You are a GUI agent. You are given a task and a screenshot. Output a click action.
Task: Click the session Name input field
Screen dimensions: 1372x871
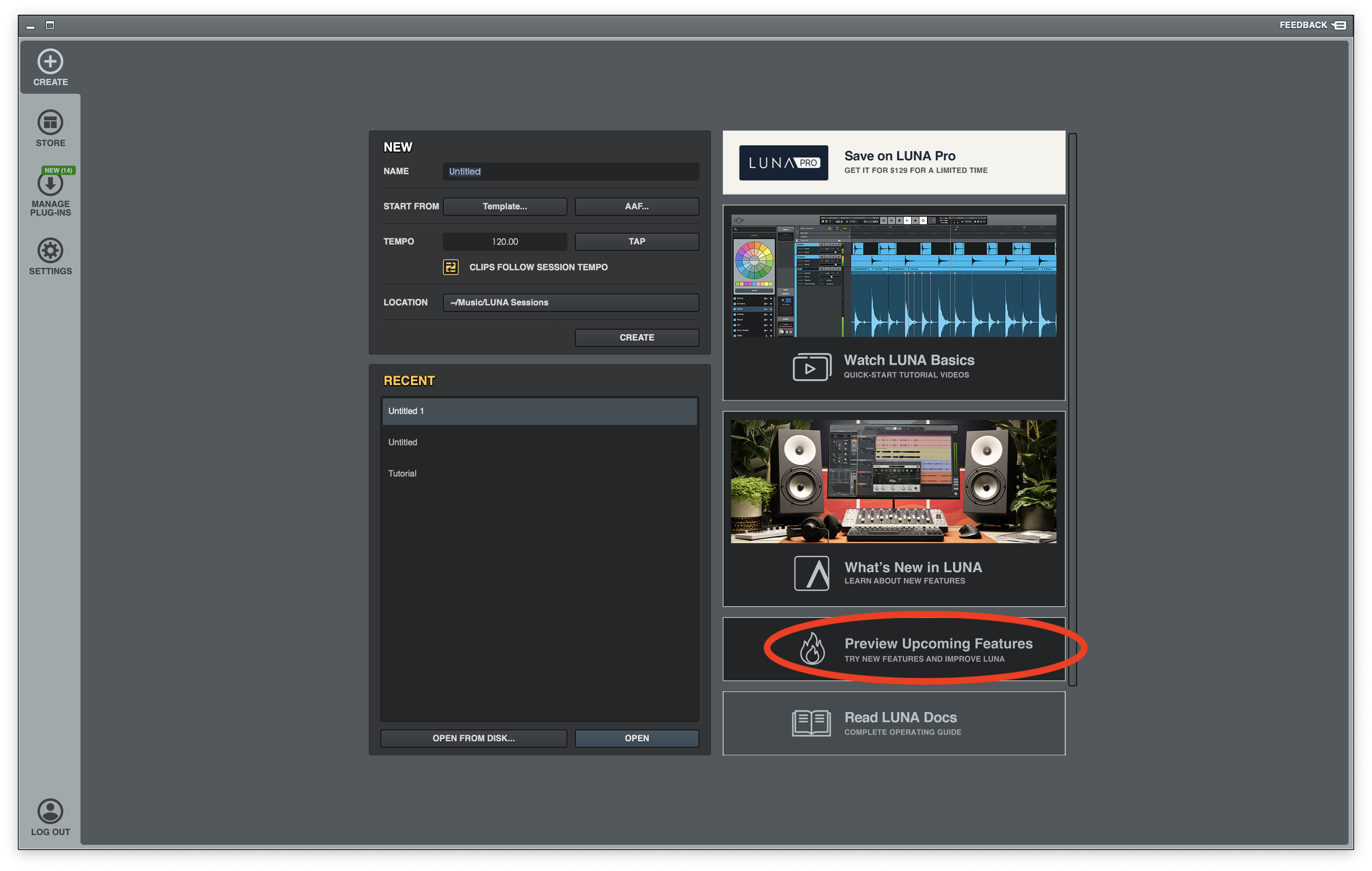tap(570, 171)
